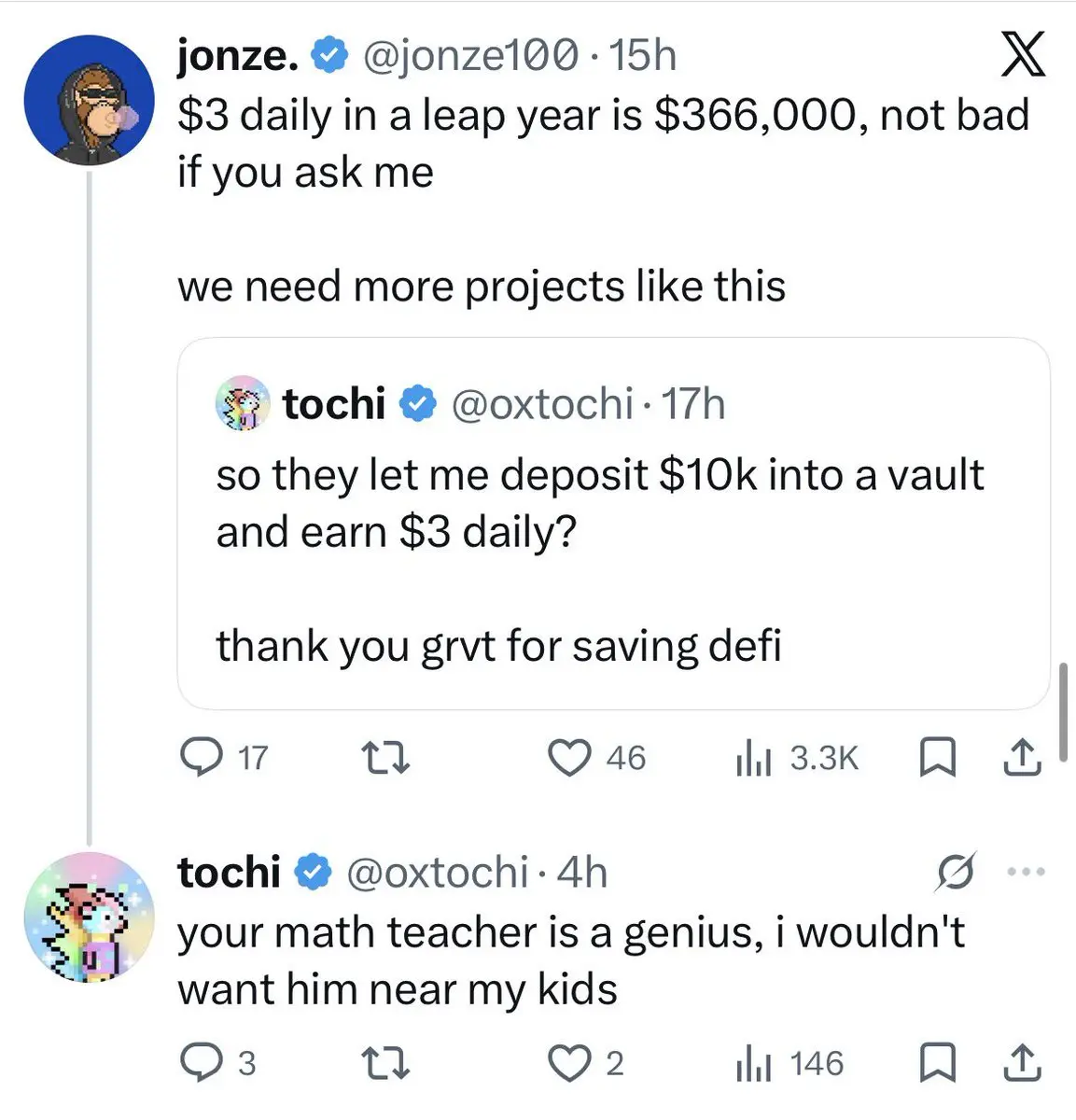Open reply thread on tochi's reply
The width and height of the screenshot is (1076, 1120).
198,1063
